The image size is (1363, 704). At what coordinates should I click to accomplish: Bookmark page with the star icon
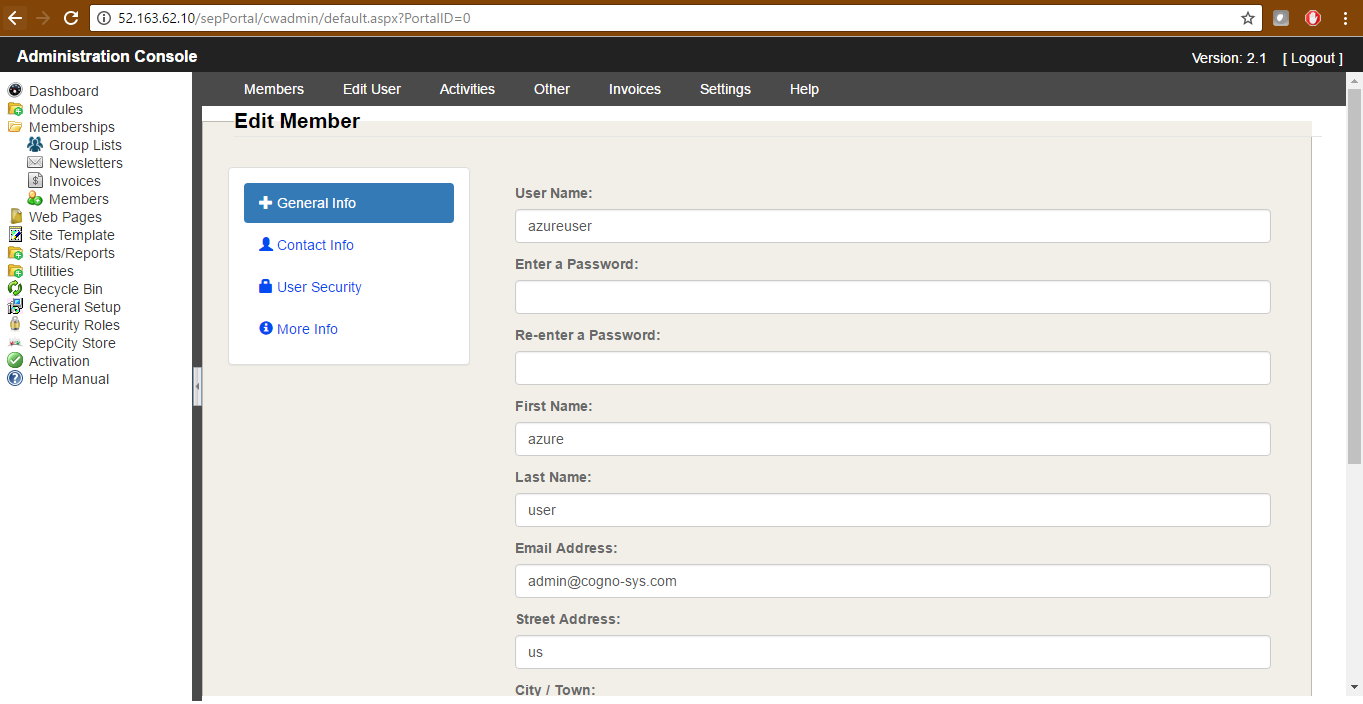pos(1247,18)
